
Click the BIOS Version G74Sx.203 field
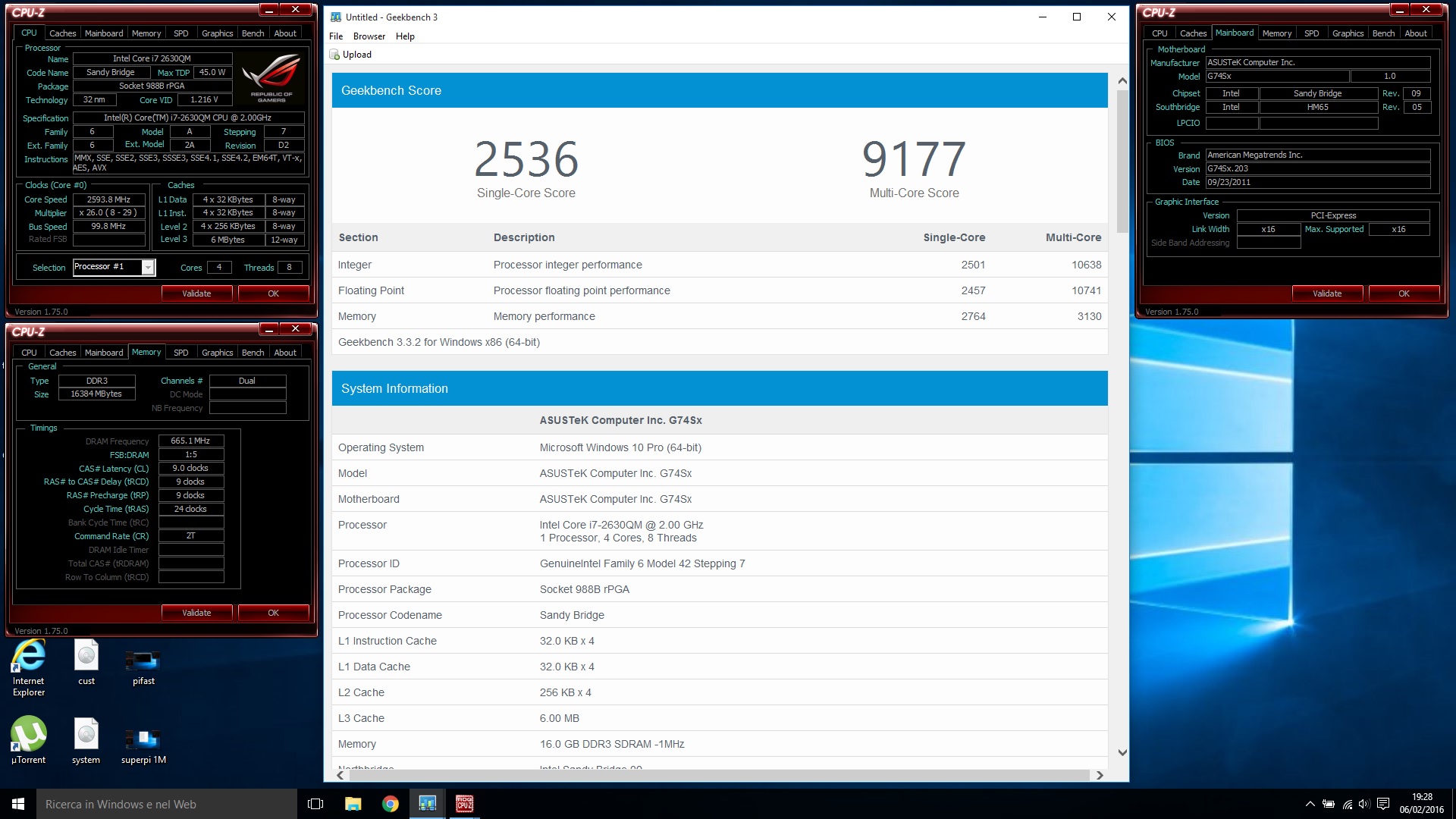click(x=1317, y=168)
